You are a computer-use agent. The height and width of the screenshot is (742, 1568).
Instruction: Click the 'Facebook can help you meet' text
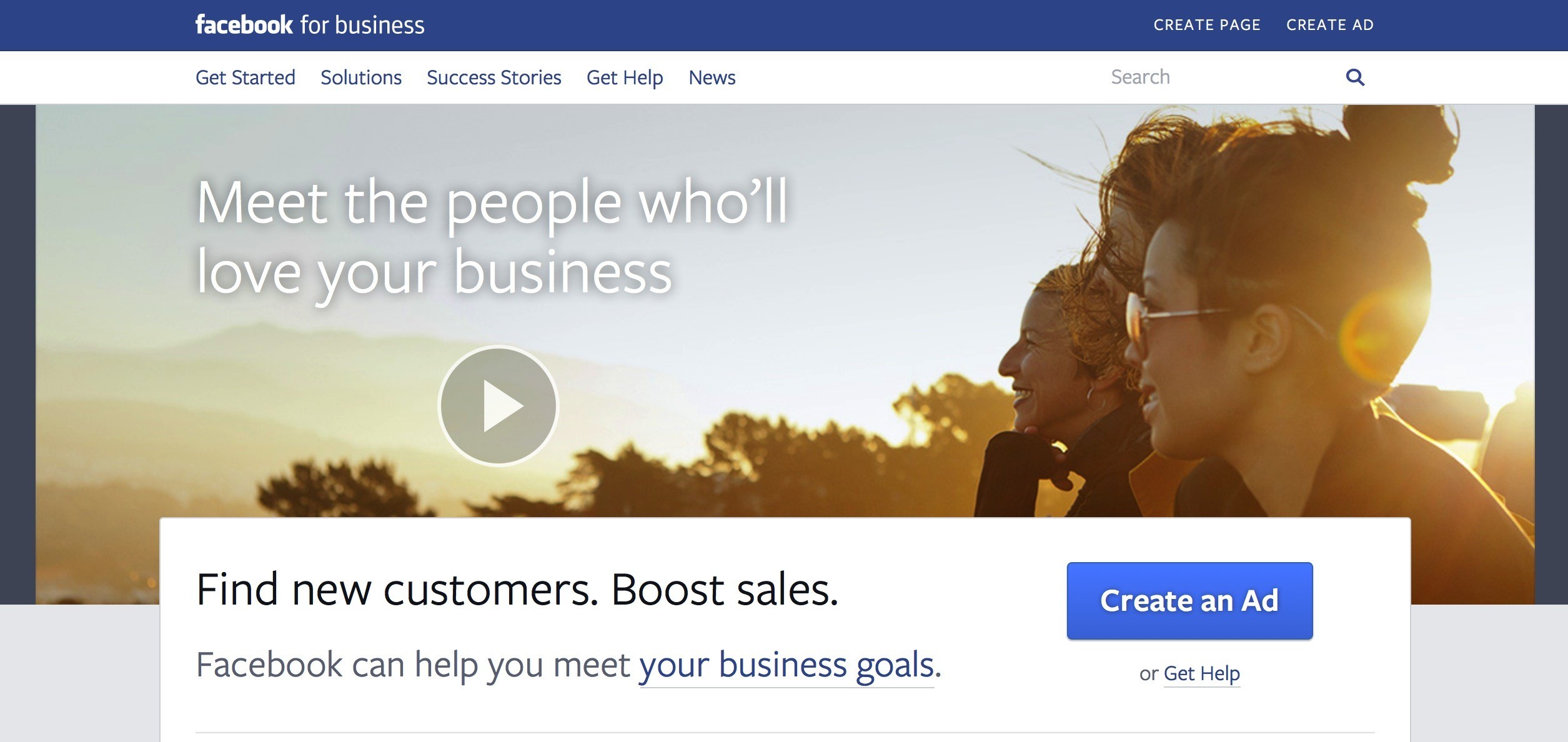tap(413, 665)
